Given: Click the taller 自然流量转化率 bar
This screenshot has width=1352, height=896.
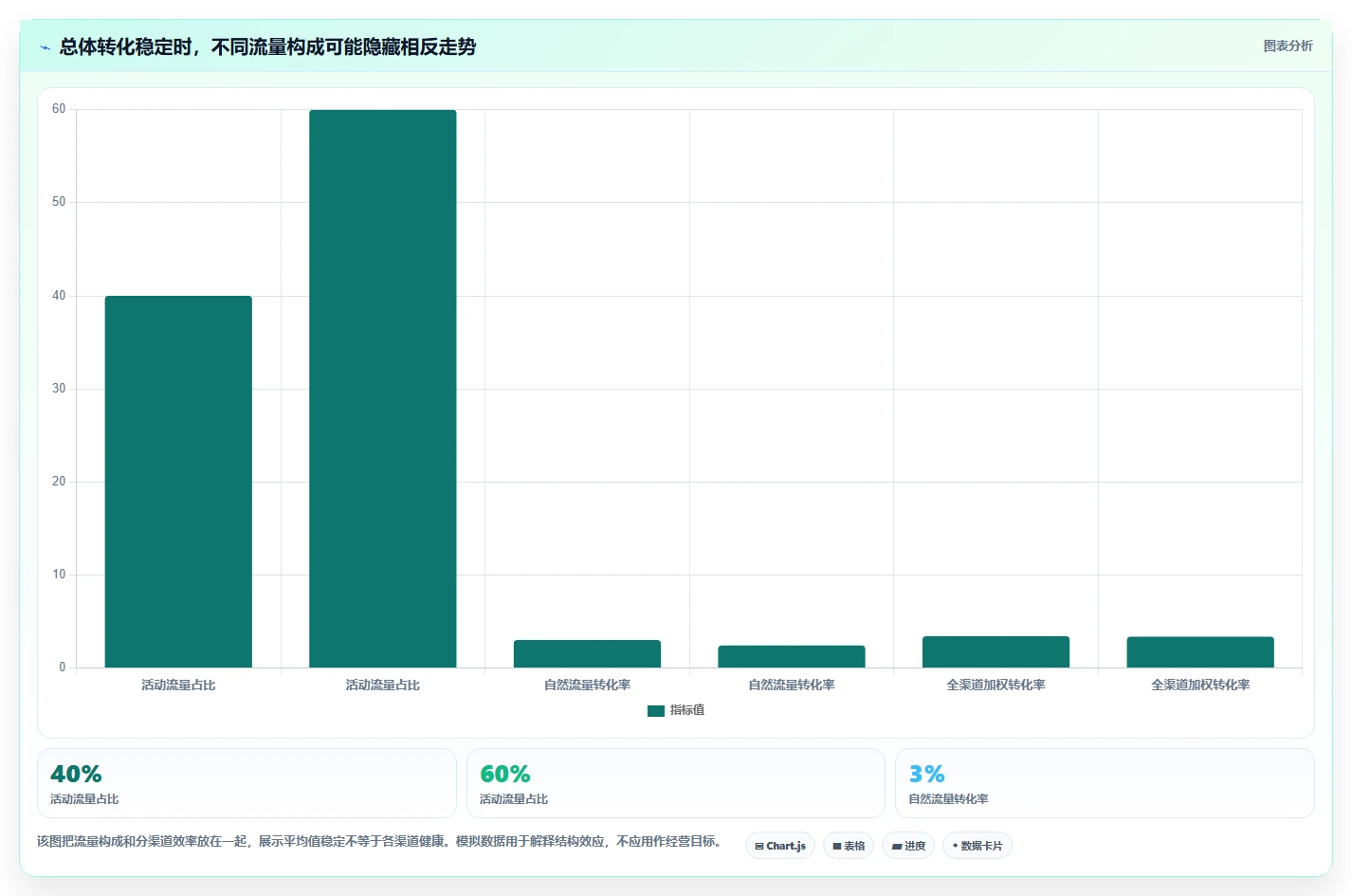Looking at the screenshot, I should point(587,654).
